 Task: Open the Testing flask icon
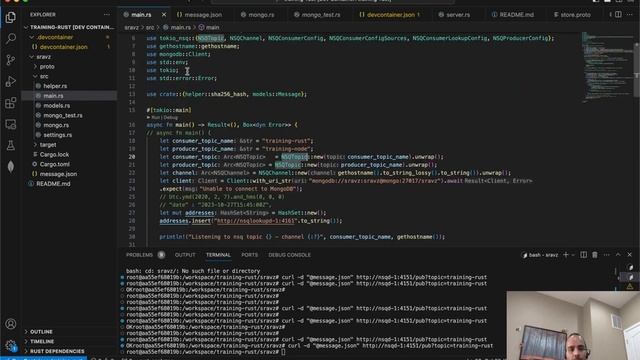11,145
